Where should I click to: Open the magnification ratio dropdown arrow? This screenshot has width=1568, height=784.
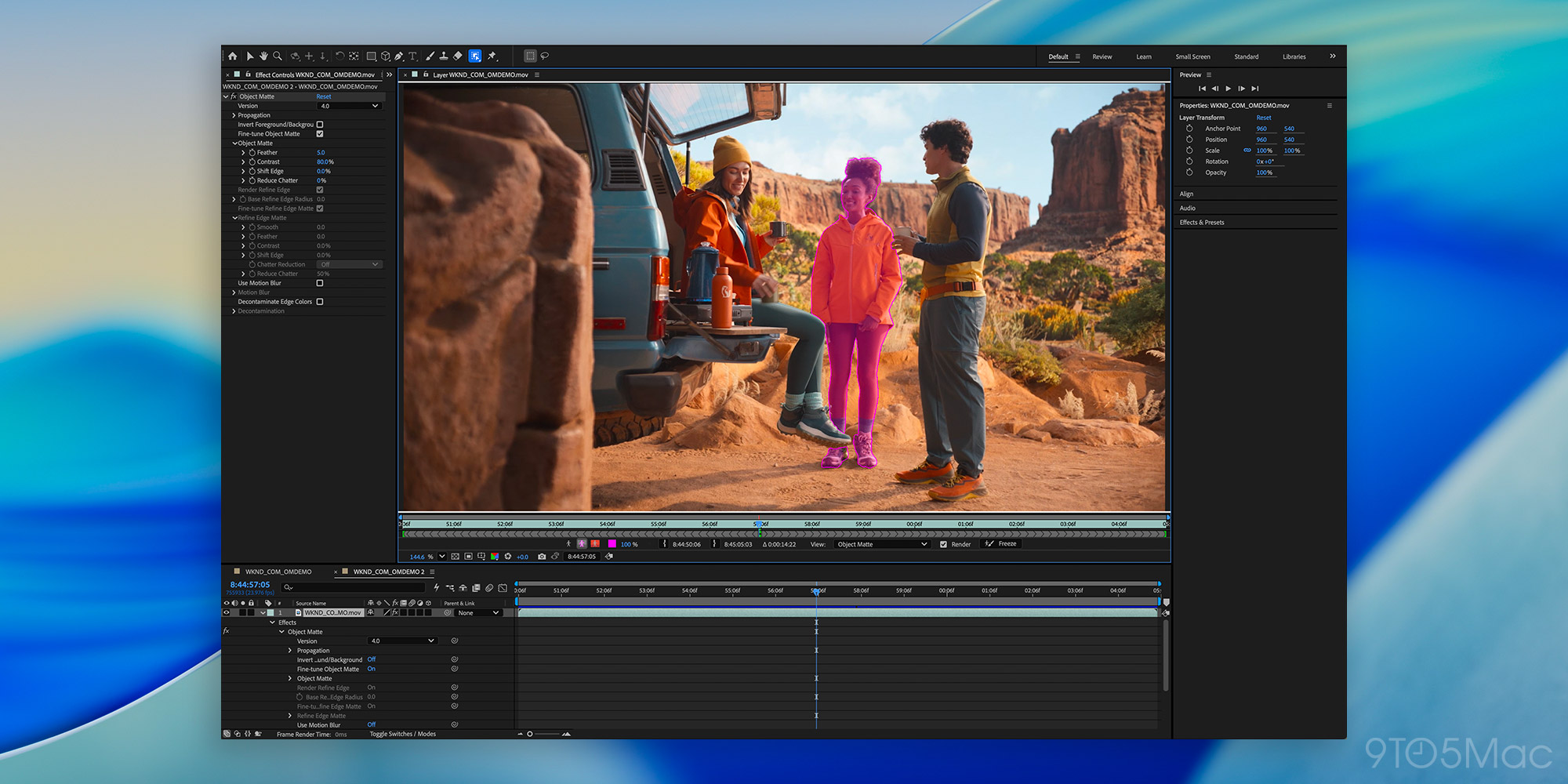click(442, 557)
